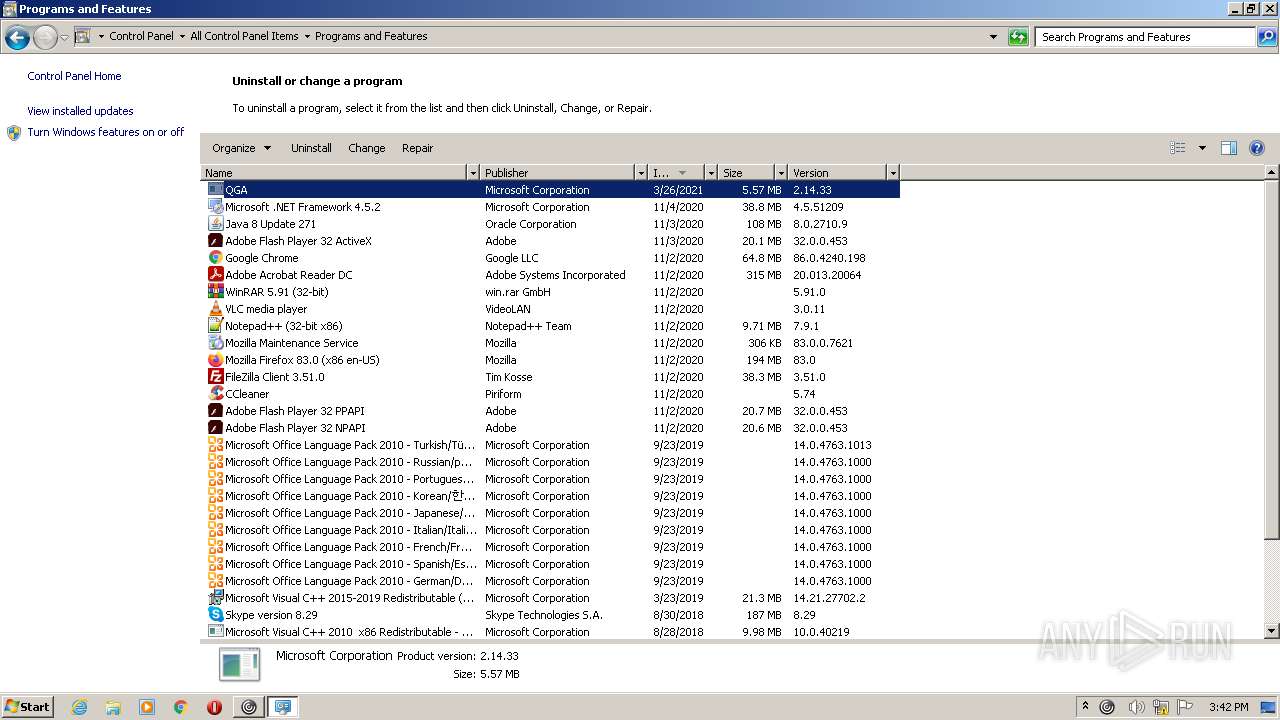Screen dimensions: 1280x720
Task: Click Uninstall in the toolbar
Action: click(x=311, y=148)
